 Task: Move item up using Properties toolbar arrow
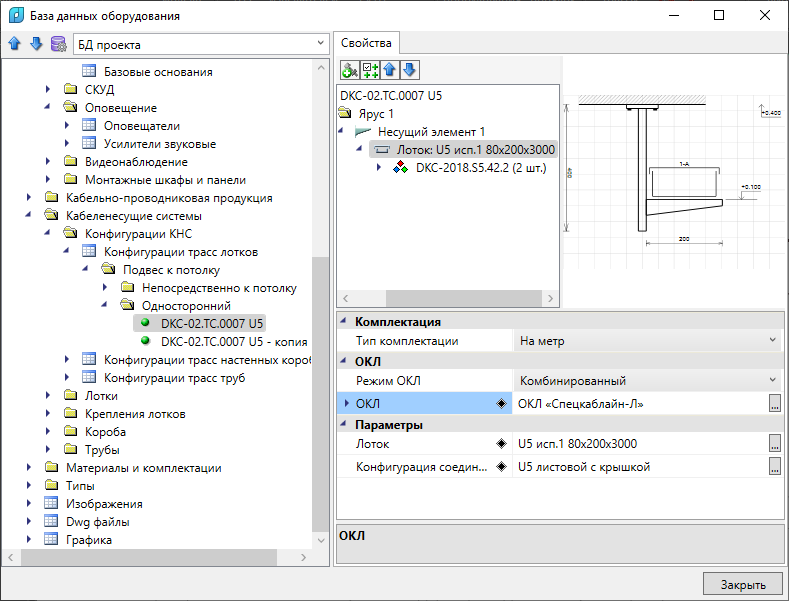(x=390, y=70)
